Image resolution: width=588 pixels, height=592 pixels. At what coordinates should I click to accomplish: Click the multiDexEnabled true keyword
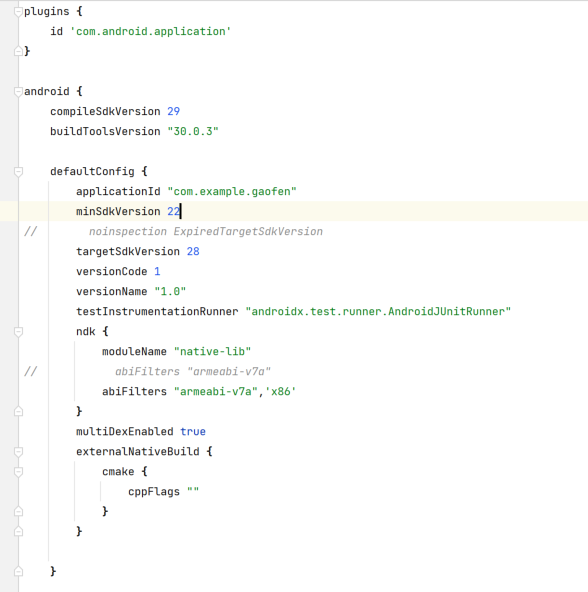coord(193,432)
